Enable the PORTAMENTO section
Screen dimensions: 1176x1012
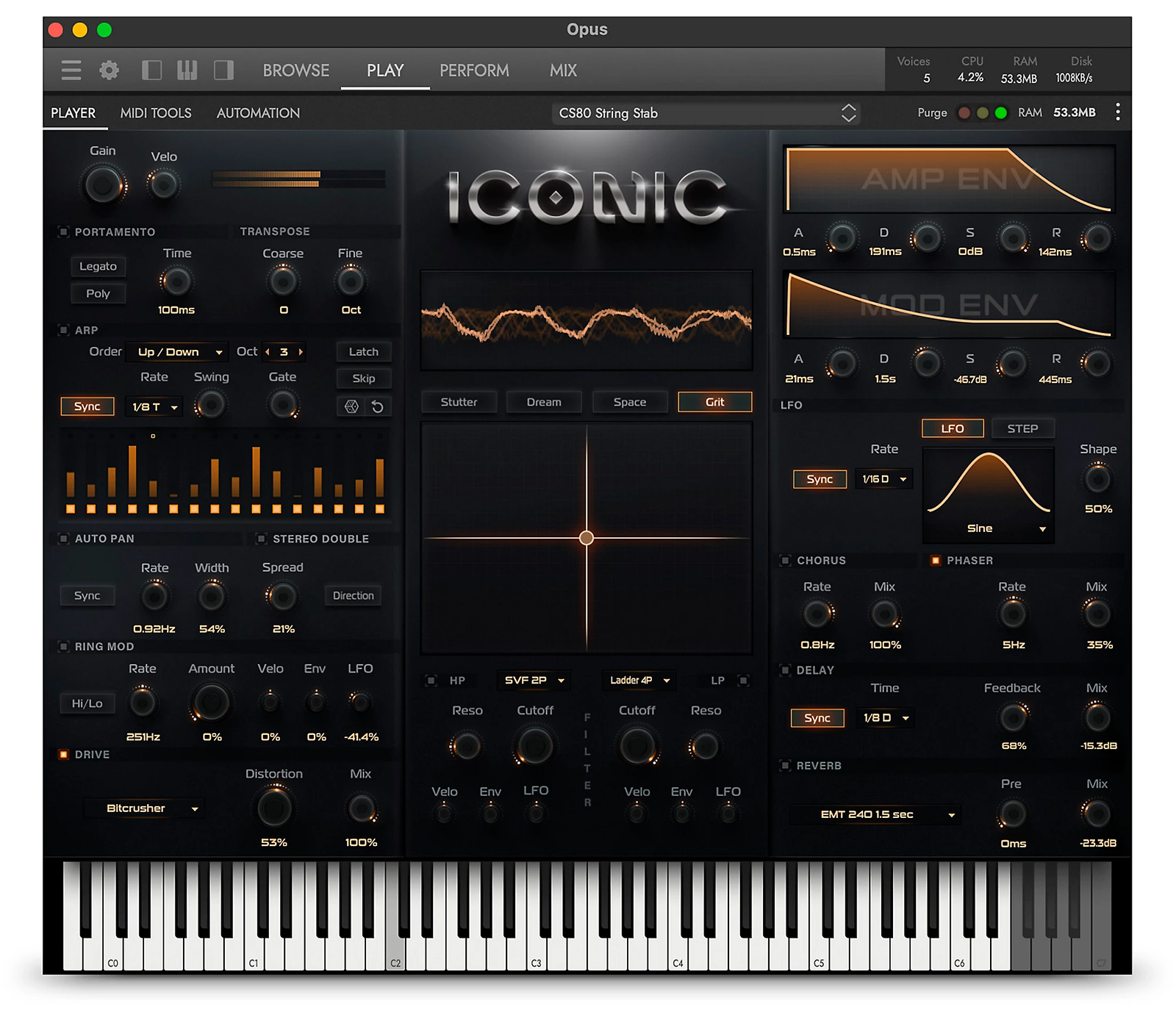[x=64, y=232]
